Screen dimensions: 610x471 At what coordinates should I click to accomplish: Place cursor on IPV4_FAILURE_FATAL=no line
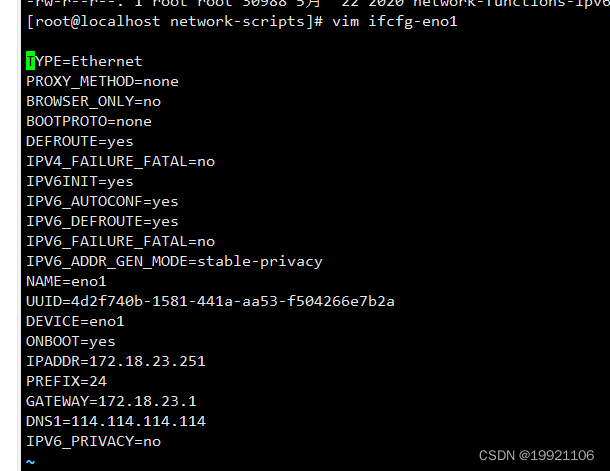tap(120, 161)
